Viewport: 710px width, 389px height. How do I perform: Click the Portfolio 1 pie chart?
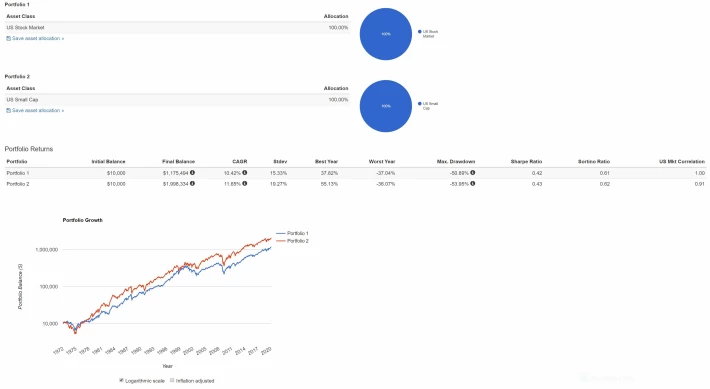pos(386,34)
